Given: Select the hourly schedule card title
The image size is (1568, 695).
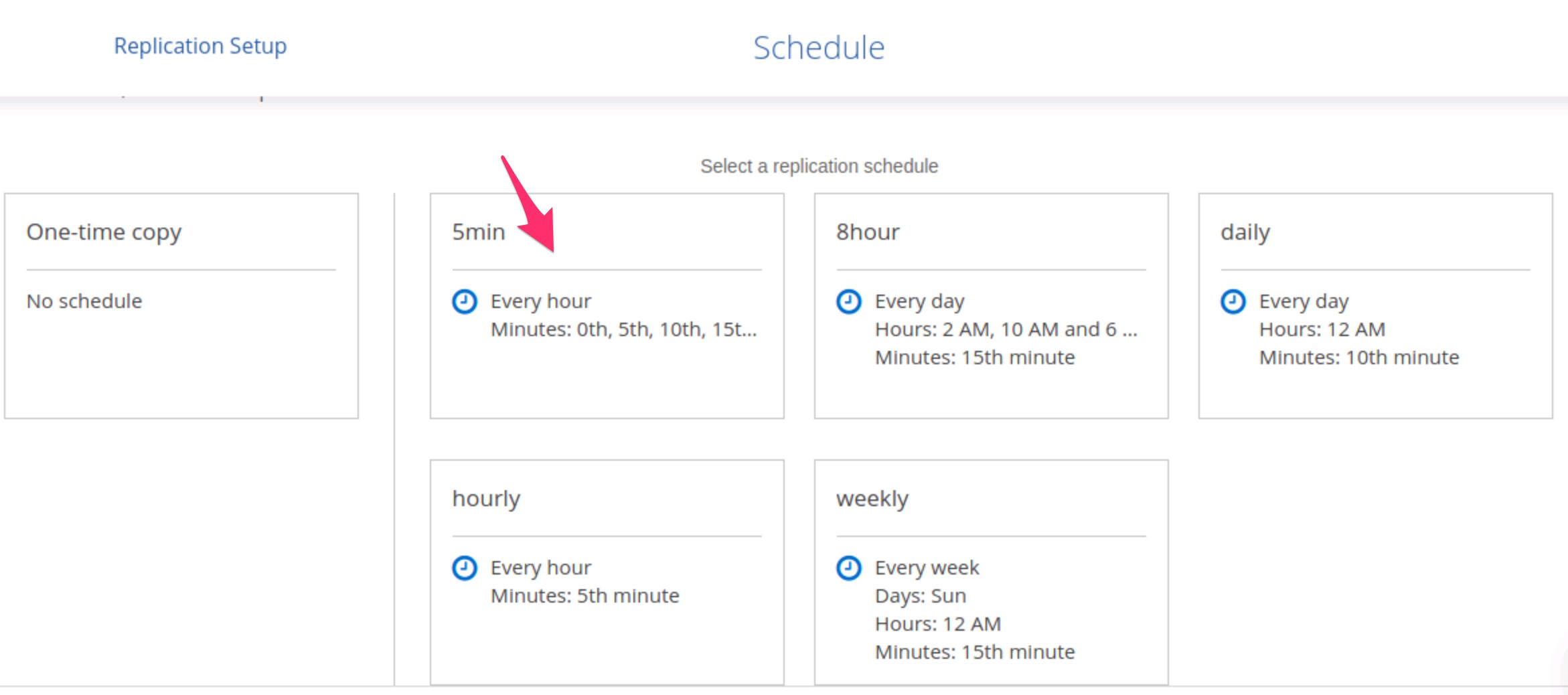Looking at the screenshot, I should click(485, 499).
